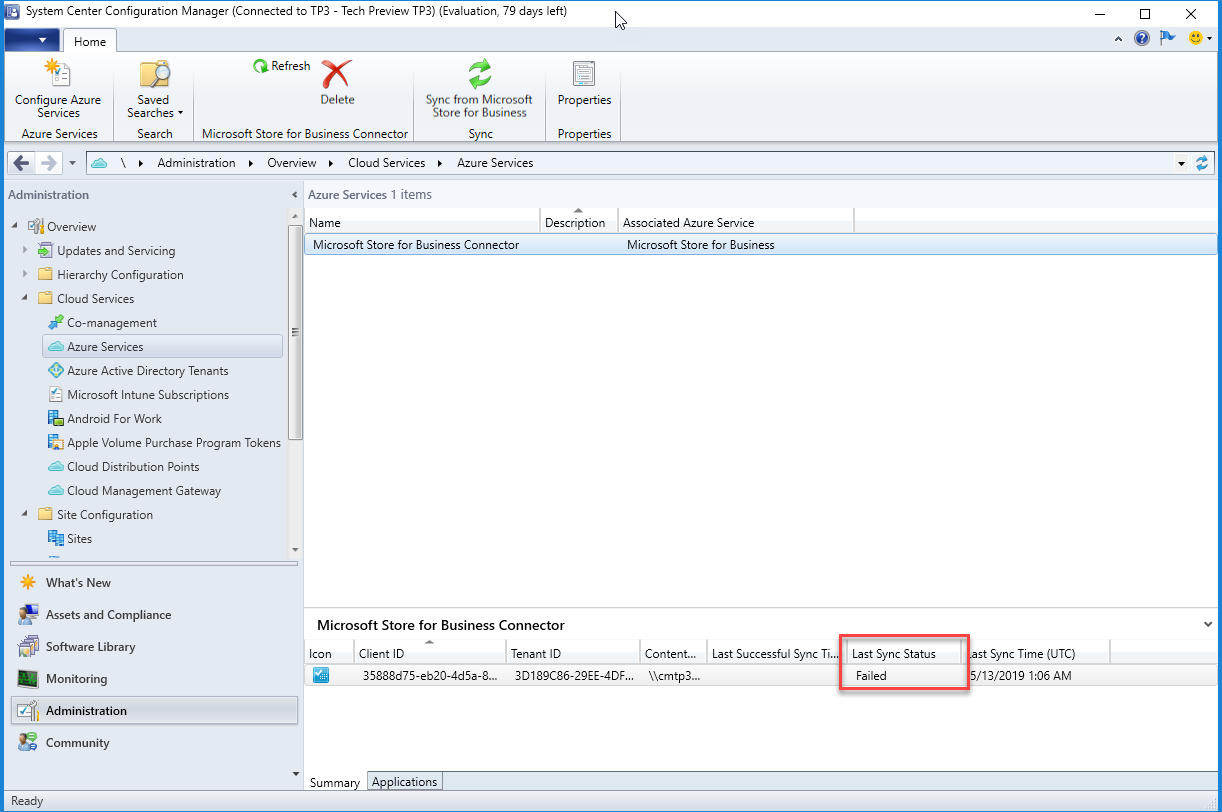Switch to Monitoring workspace
1222x812 pixels.
(76, 679)
